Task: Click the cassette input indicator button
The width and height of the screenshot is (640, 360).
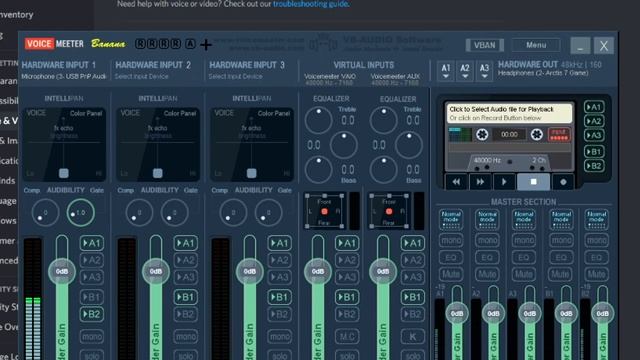Action: [559, 135]
